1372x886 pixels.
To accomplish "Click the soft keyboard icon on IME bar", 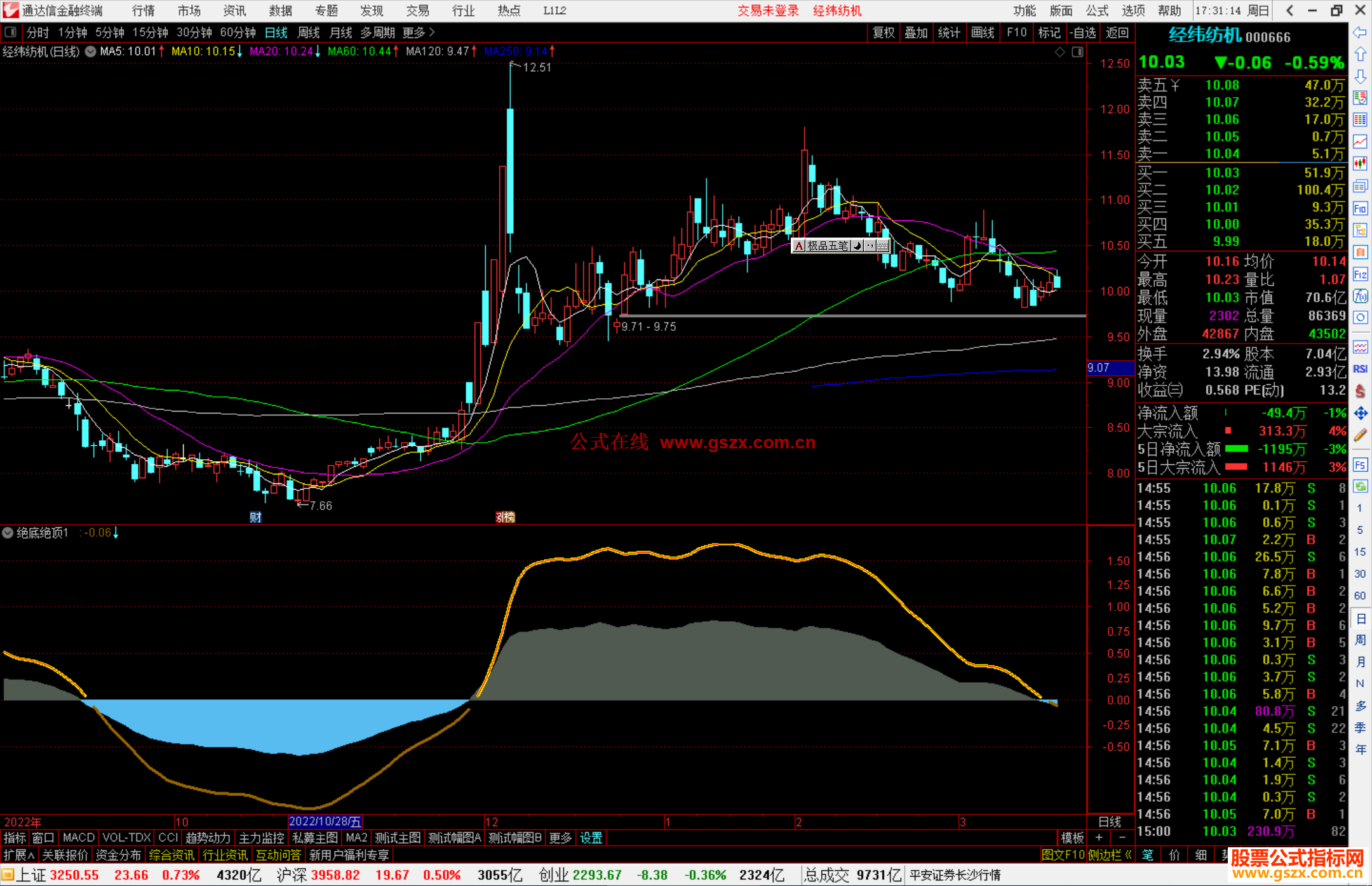I will point(883,246).
